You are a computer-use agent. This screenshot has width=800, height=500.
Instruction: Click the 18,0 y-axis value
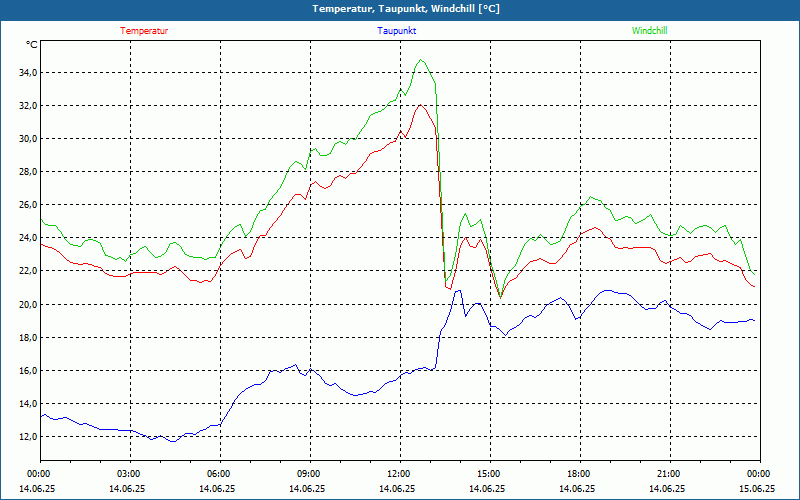pyautogui.click(x=28, y=338)
